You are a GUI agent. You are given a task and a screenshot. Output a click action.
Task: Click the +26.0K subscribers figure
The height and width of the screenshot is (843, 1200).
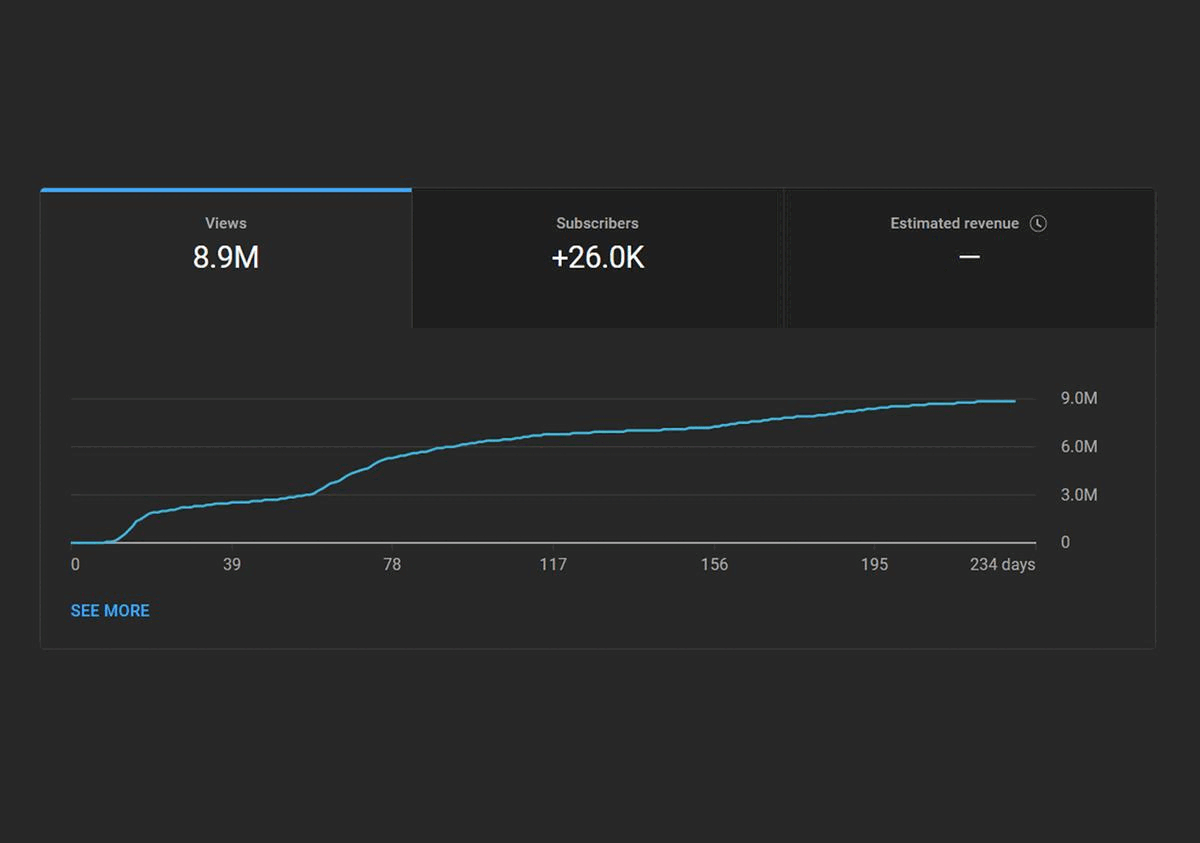[597, 258]
